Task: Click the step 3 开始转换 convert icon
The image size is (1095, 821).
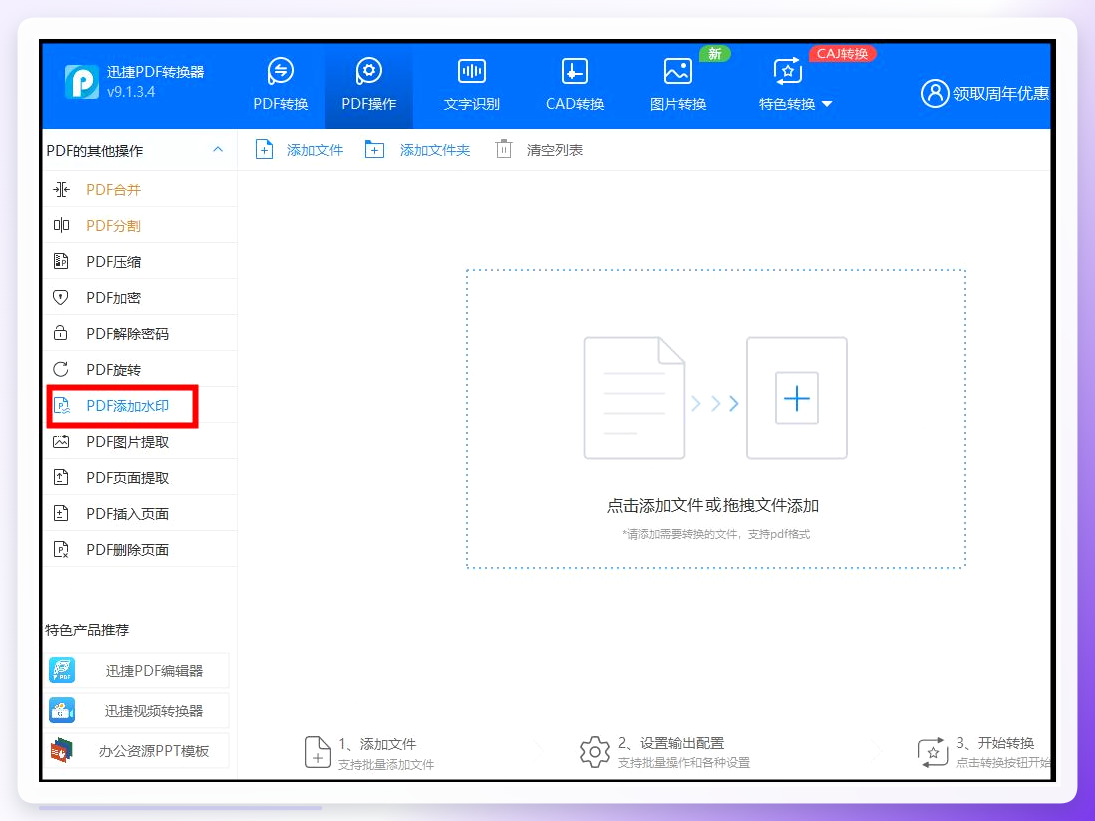Action: coord(933,753)
